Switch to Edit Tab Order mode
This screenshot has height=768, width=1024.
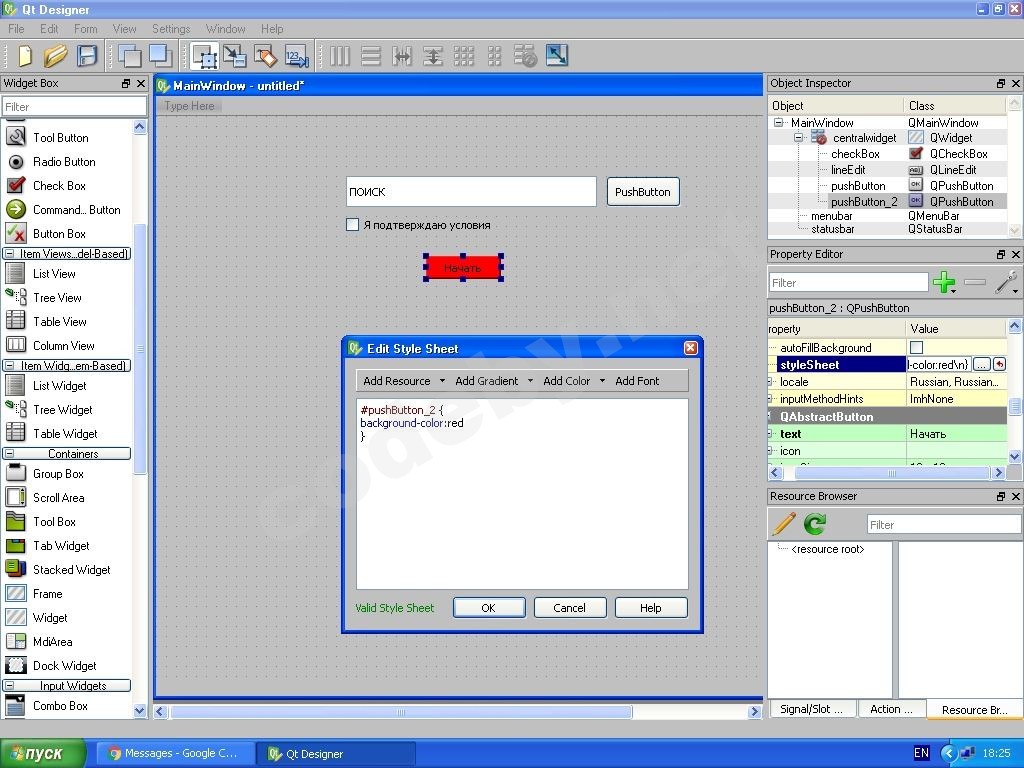coord(296,56)
